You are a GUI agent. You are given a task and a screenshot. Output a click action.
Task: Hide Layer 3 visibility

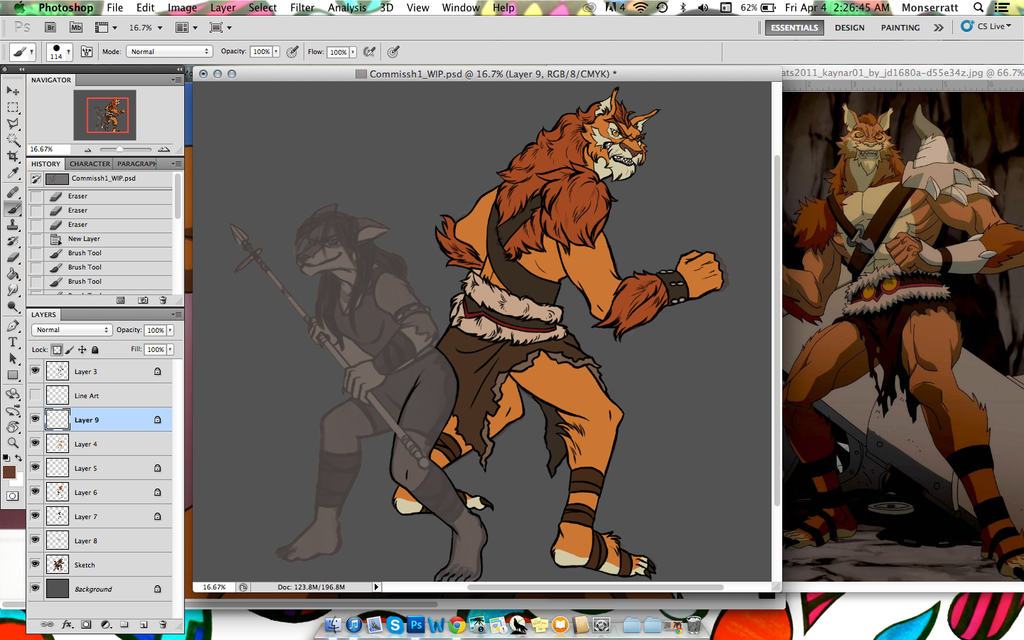(x=35, y=371)
